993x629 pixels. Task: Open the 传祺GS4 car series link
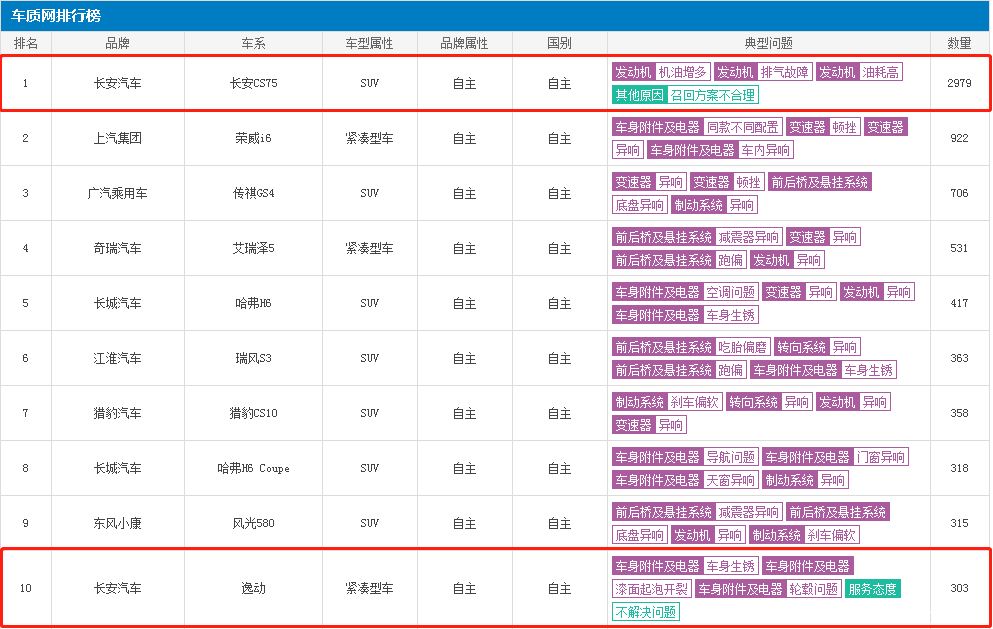pyautogui.click(x=253, y=193)
